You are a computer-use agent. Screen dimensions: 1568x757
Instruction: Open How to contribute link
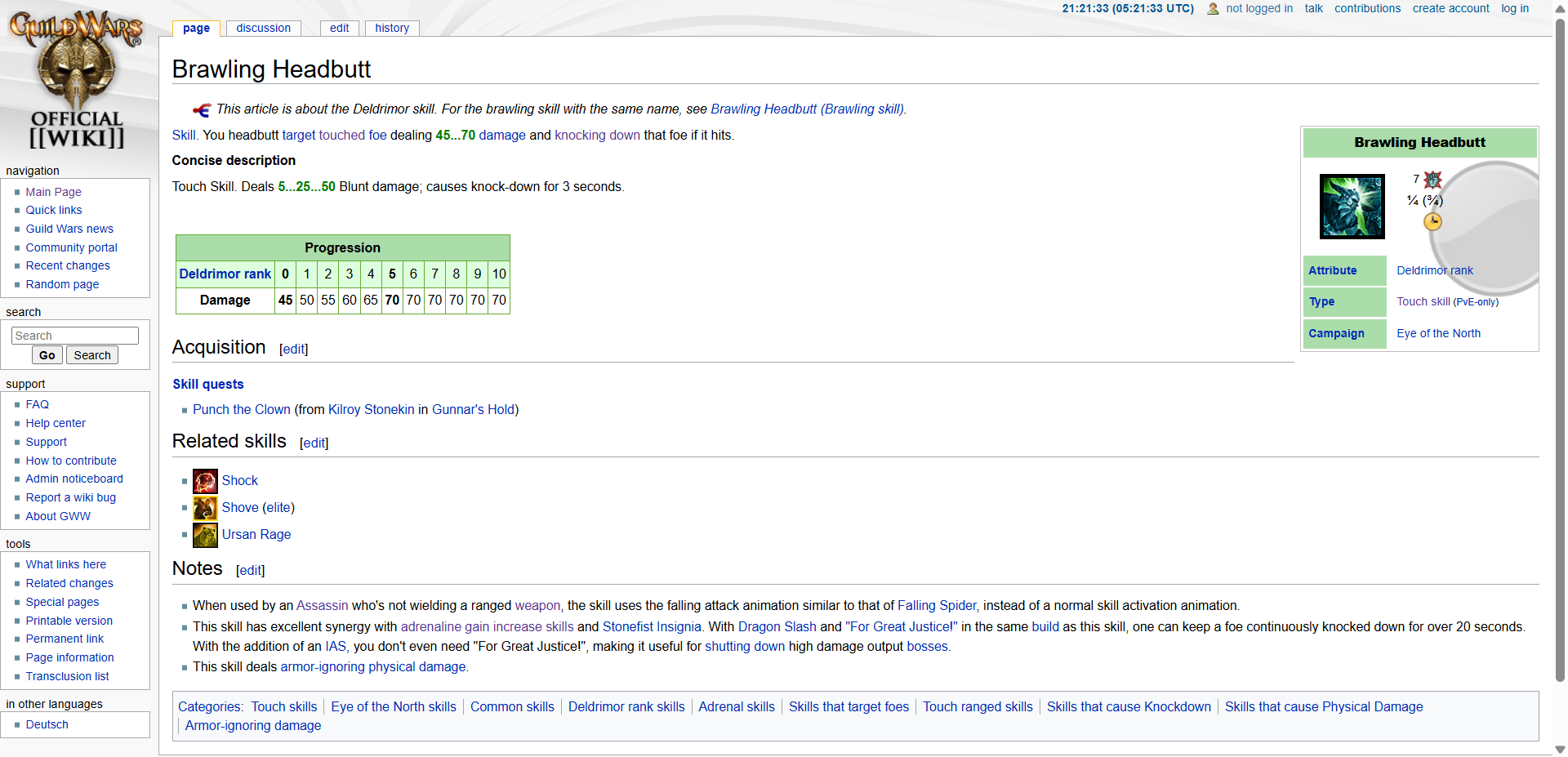pyautogui.click(x=71, y=461)
